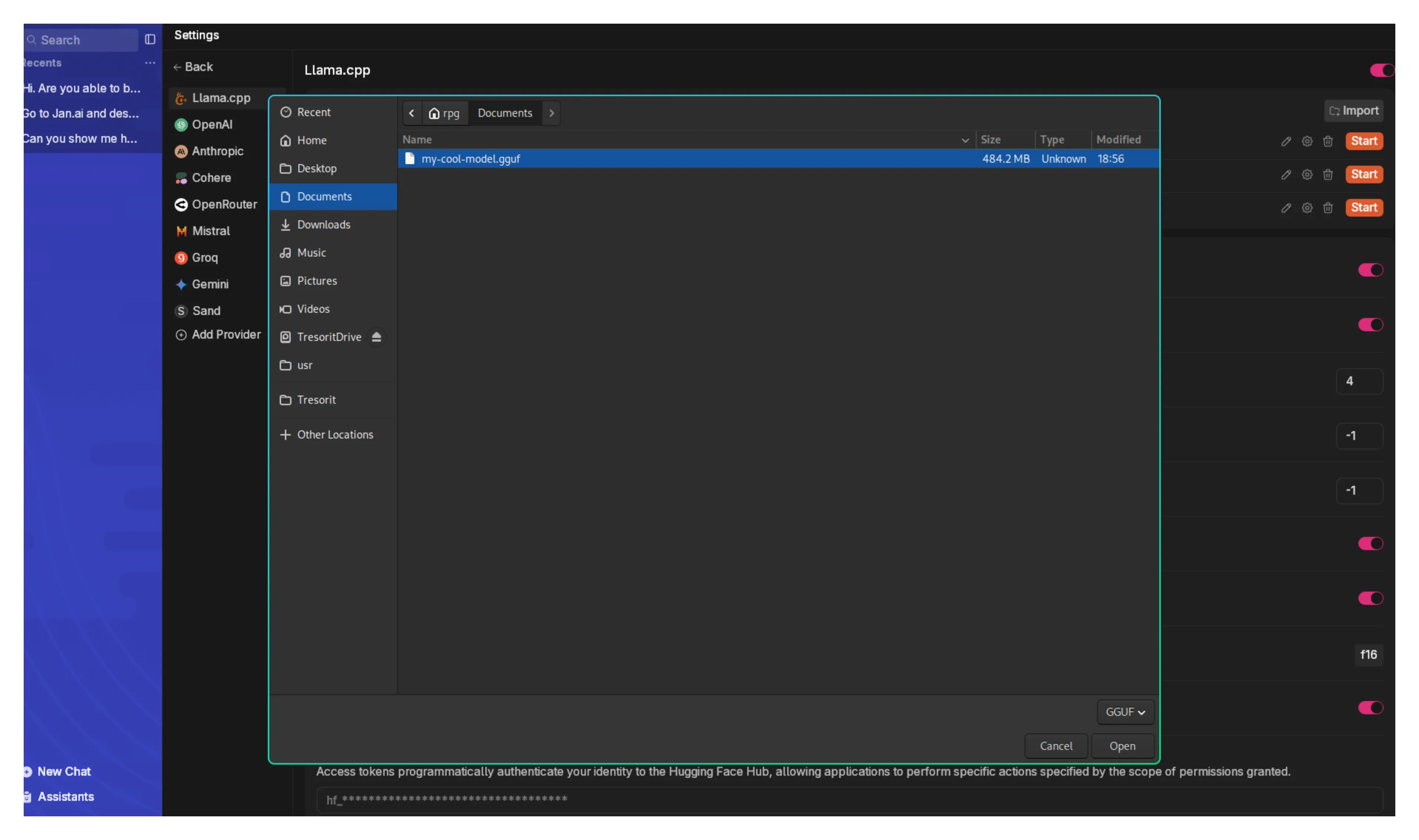The width and height of the screenshot is (1419, 840).
Task: Select the OpenAI provider icon
Action: point(181,125)
